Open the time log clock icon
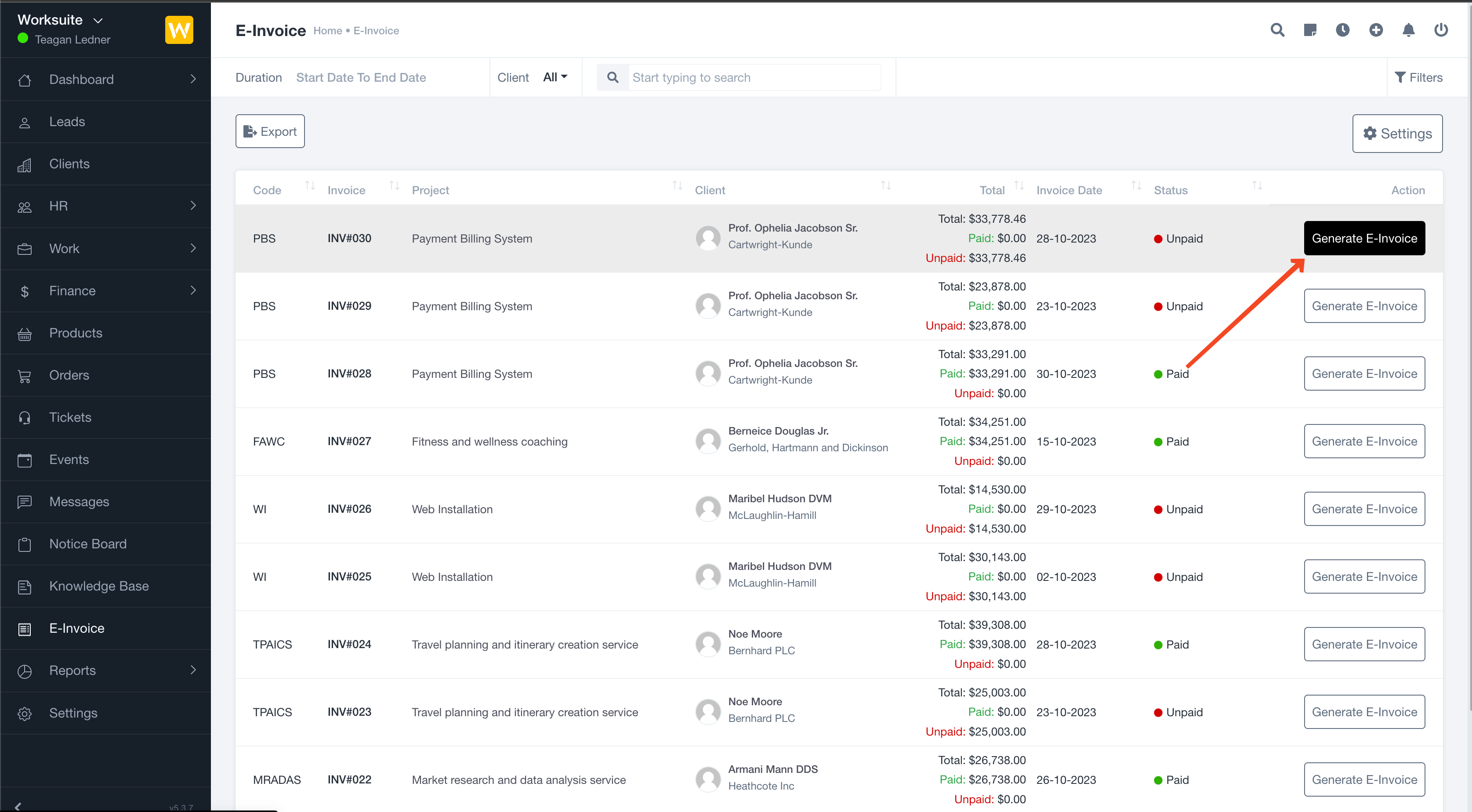Screen dimensions: 1472x812 click(x=1343, y=30)
